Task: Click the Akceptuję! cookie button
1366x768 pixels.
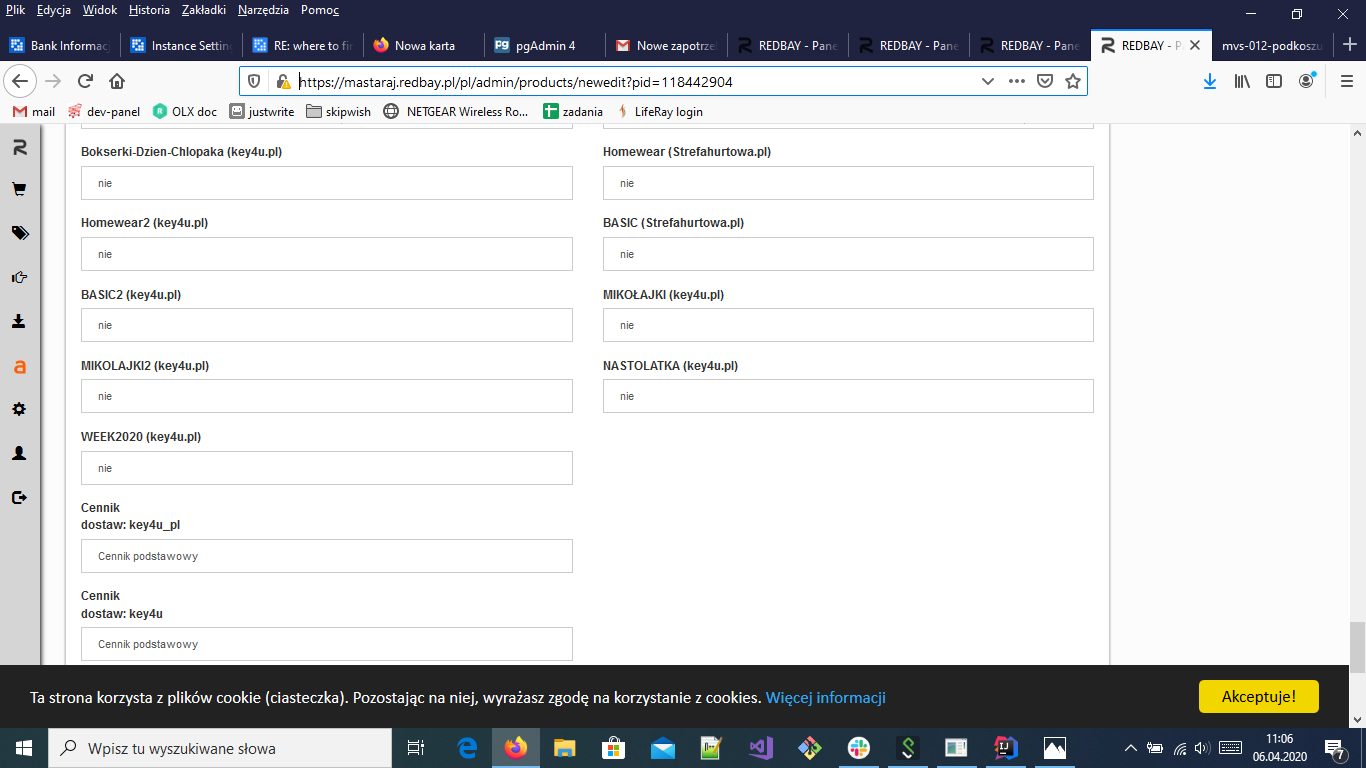Action: 1258,696
